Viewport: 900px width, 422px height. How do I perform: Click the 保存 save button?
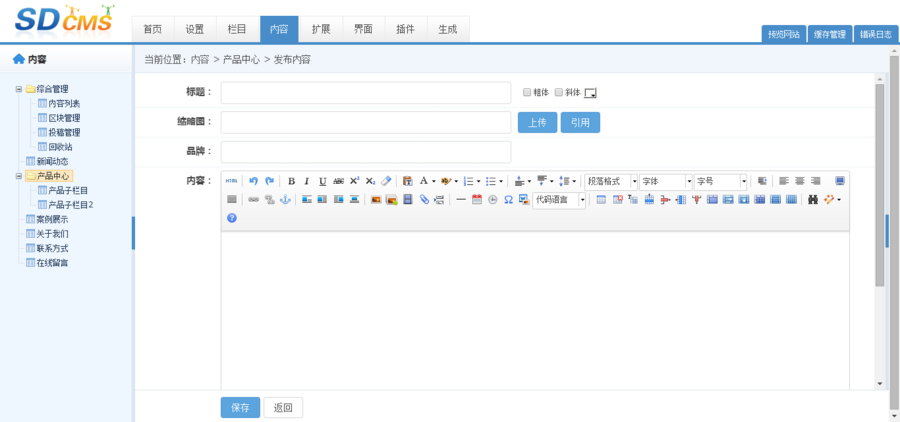point(240,408)
